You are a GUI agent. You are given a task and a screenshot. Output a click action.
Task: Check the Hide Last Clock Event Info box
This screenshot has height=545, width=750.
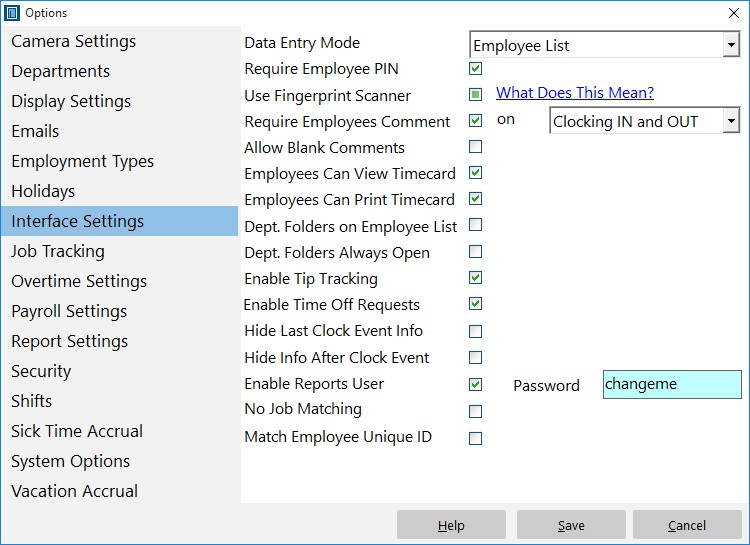(x=475, y=331)
